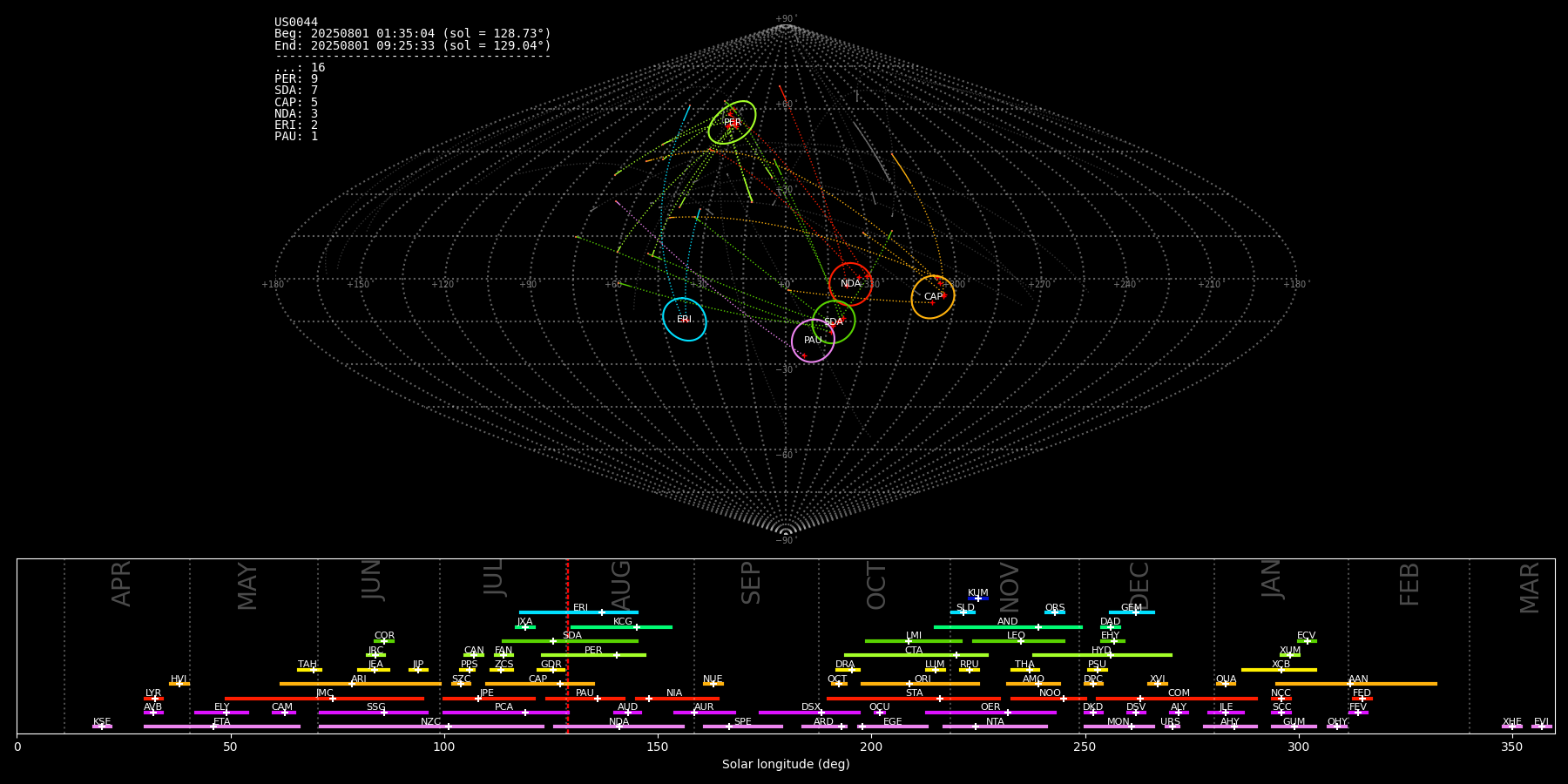Image resolution: width=1568 pixels, height=784 pixels.
Task: Click the 350 tick on solar longitude axis
Action: point(1511,747)
